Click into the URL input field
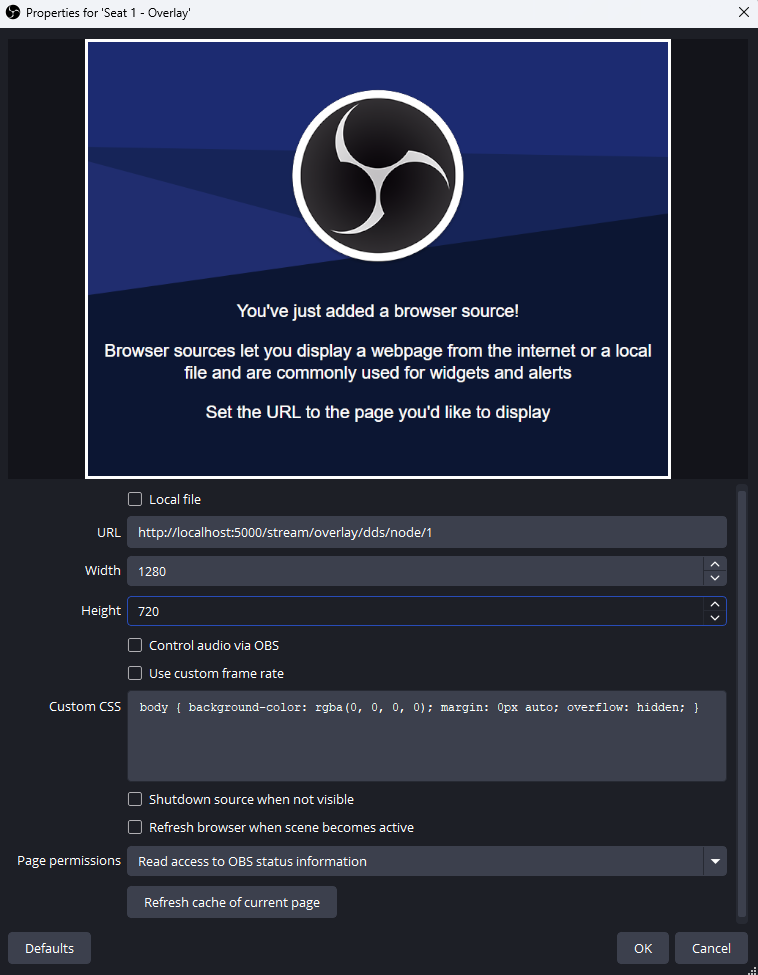Viewport: 758px width, 975px height. (x=427, y=532)
